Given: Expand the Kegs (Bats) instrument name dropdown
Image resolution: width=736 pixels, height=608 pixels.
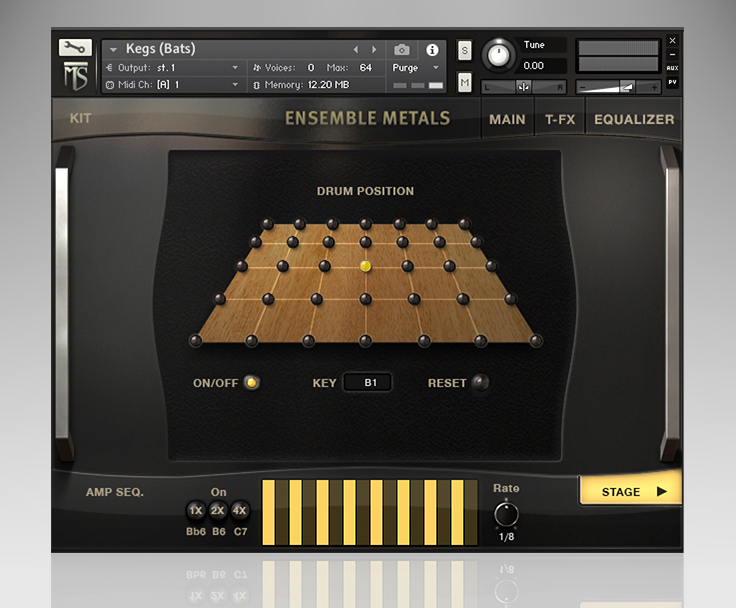Looking at the screenshot, I should (113, 49).
